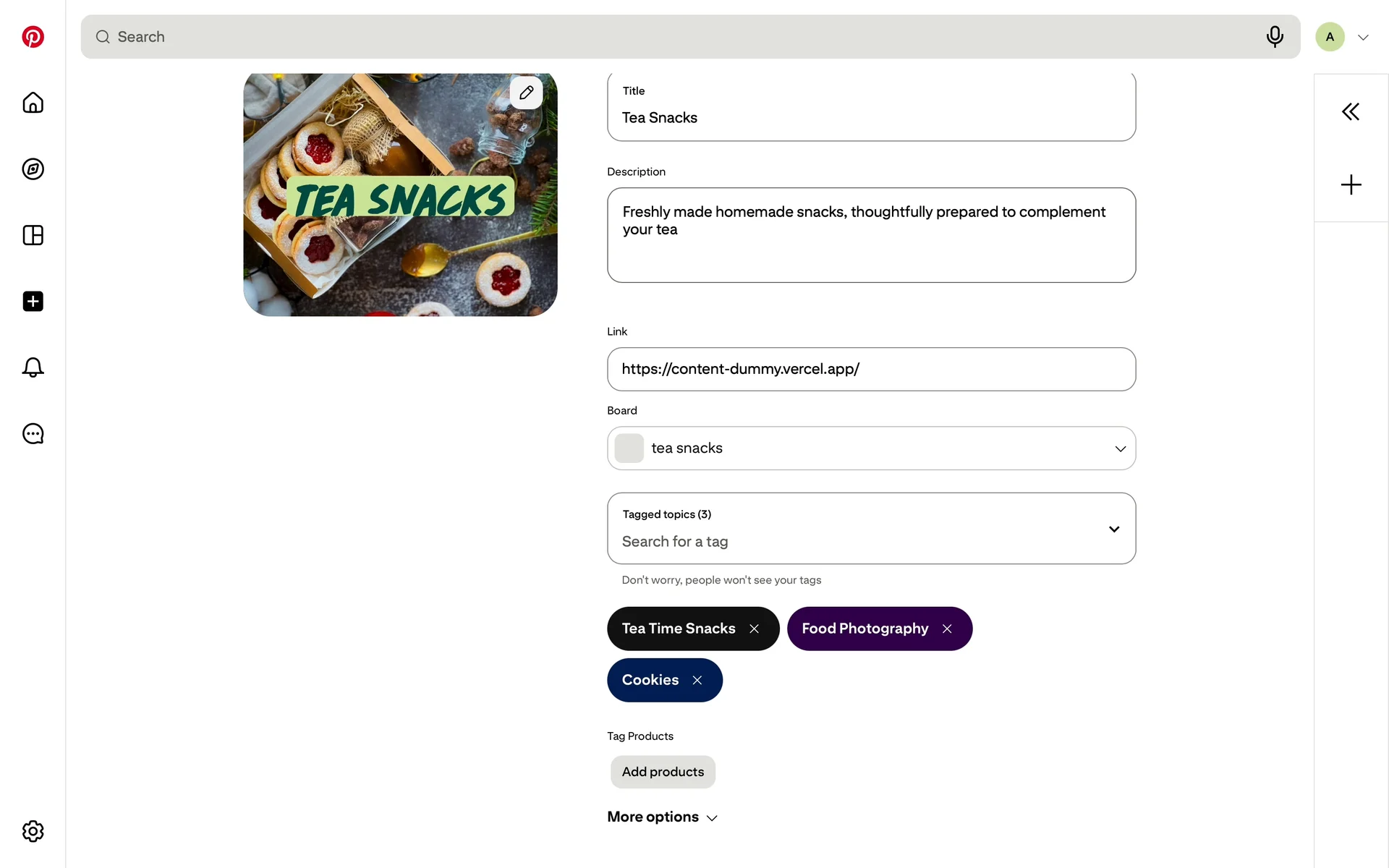Expand the Tagged topics dropdown arrow

(1114, 529)
